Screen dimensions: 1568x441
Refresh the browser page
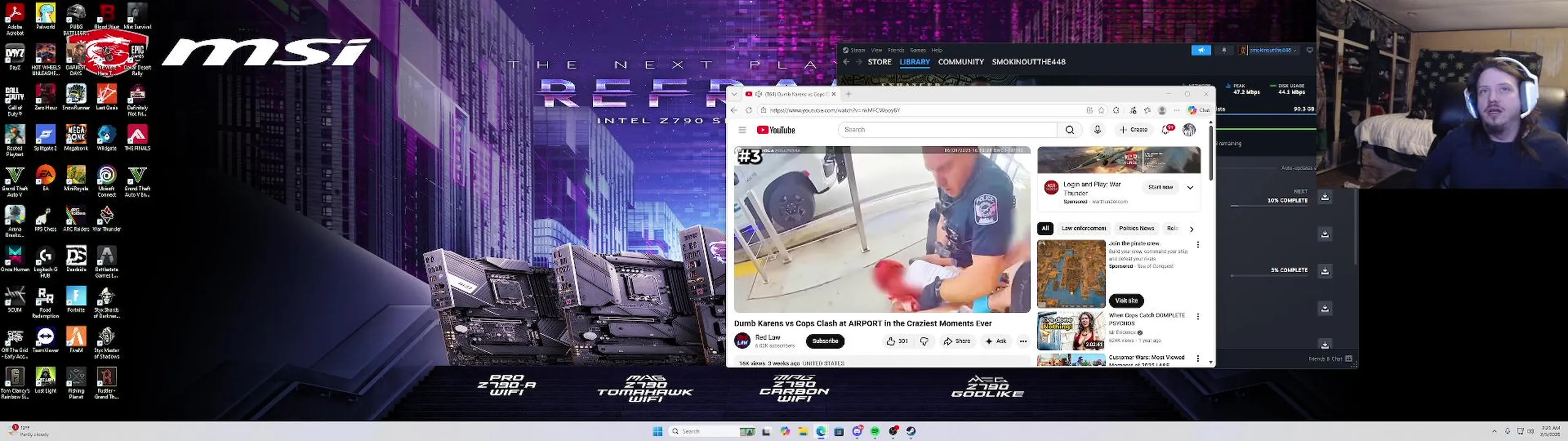click(748, 110)
